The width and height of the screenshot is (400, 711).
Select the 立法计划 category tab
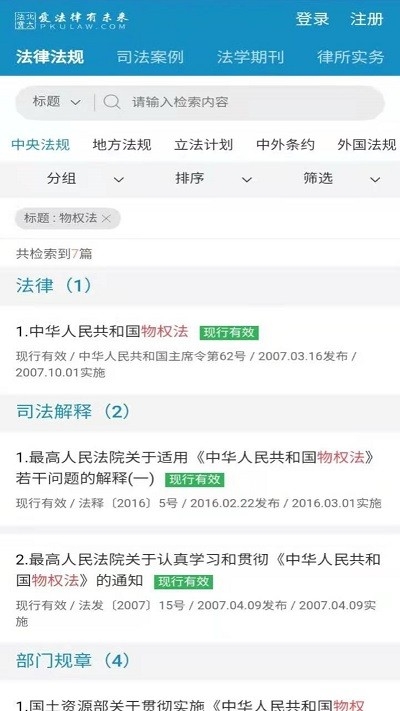coord(204,145)
